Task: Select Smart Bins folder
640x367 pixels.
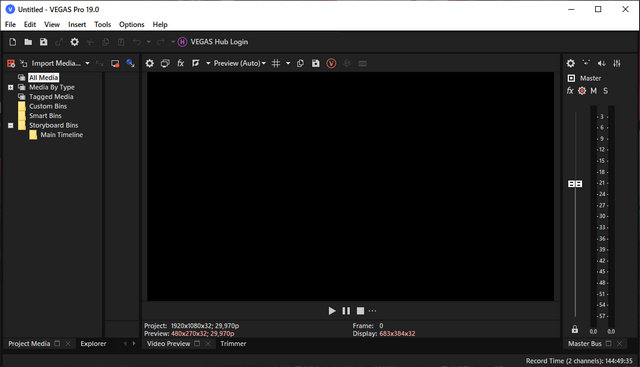Action: coord(45,116)
